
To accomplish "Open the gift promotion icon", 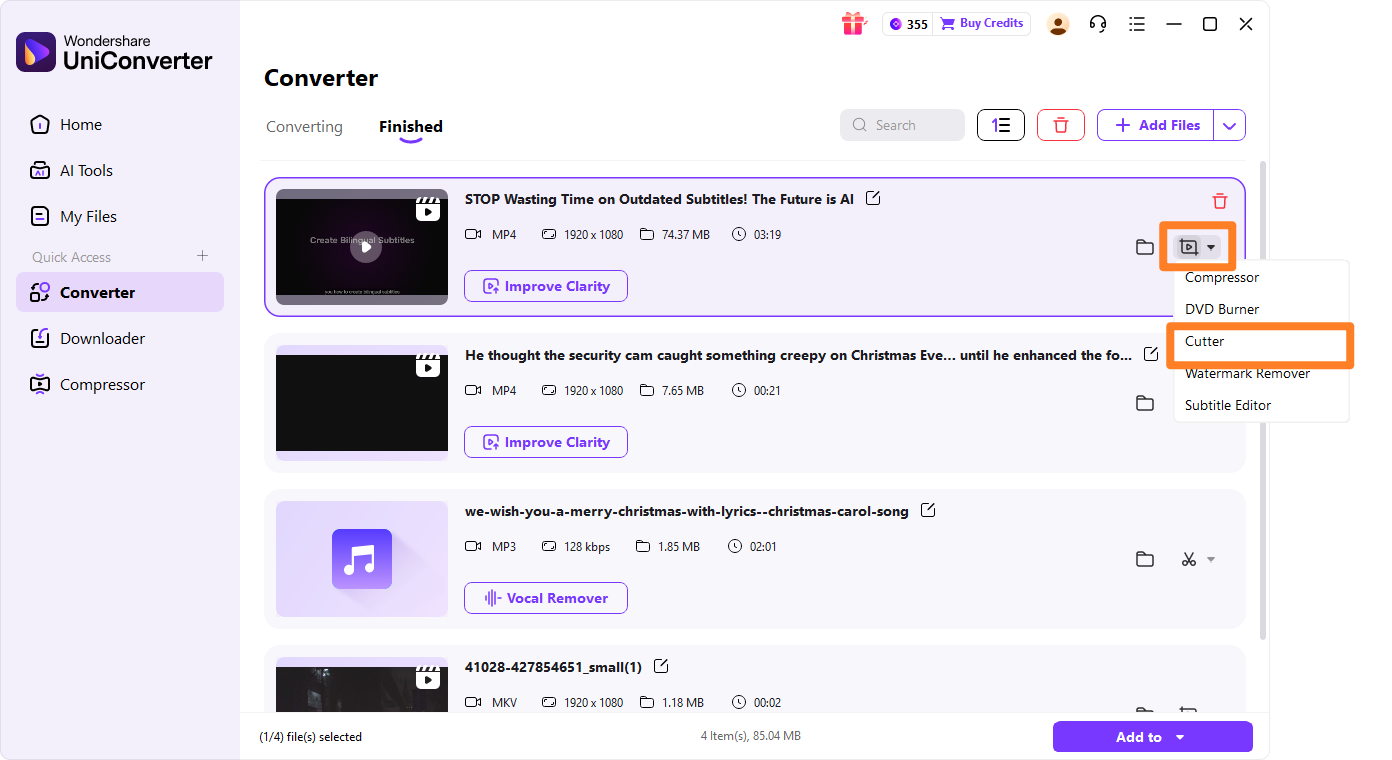I will 854,23.
